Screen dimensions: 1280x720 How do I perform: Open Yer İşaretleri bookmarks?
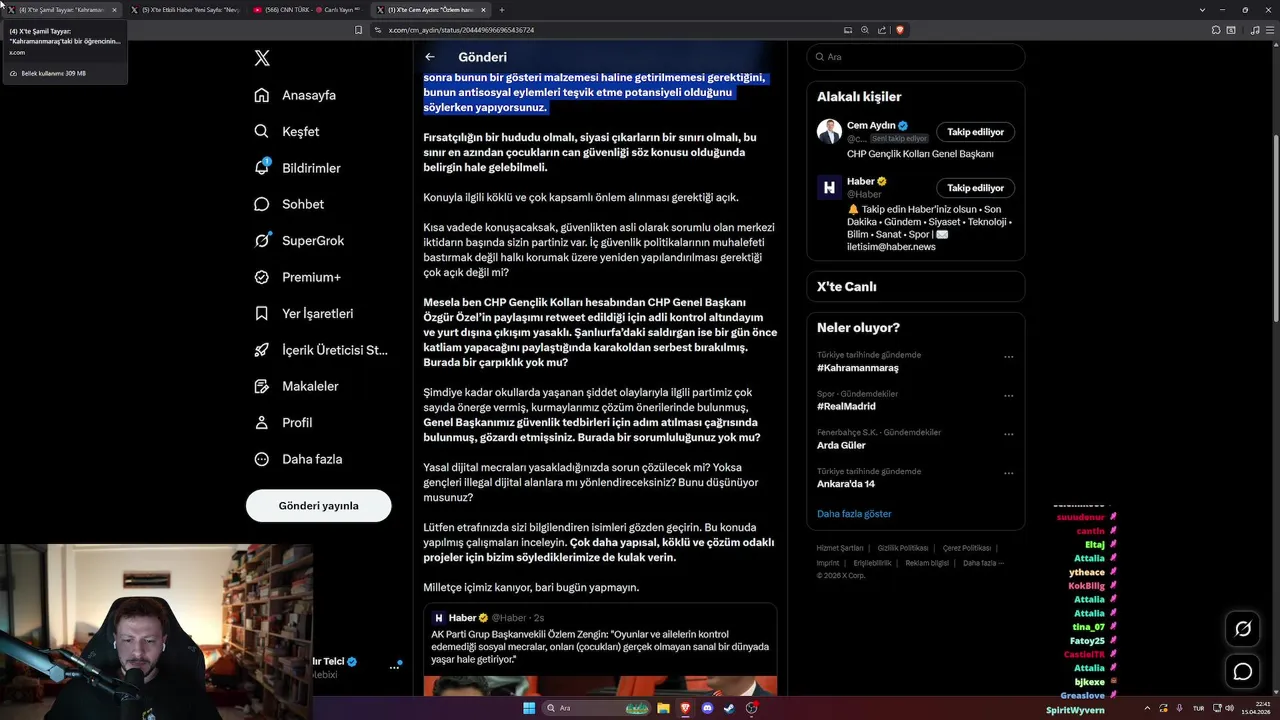pyautogui.click(x=303, y=313)
